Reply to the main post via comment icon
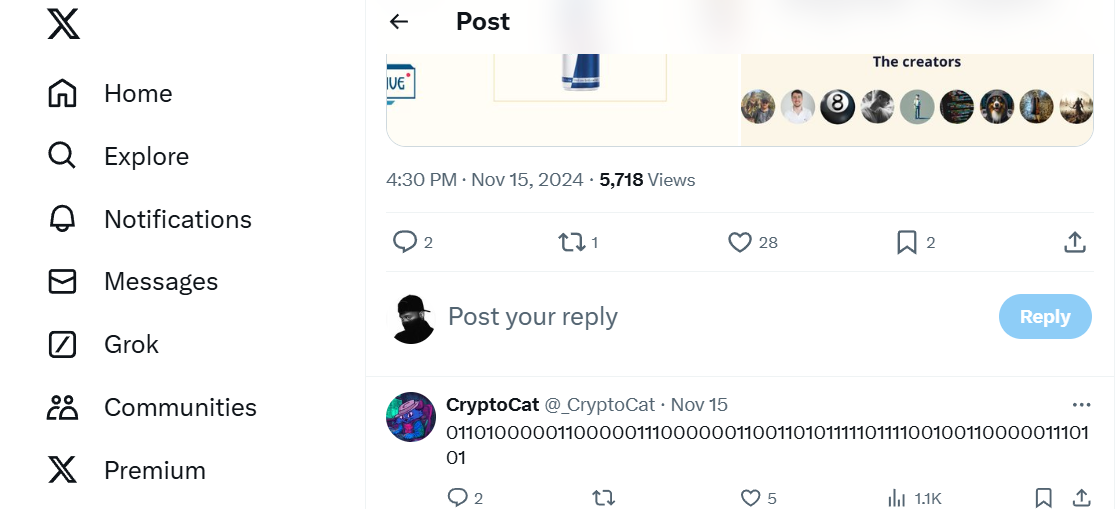The image size is (1117, 509). [405, 242]
